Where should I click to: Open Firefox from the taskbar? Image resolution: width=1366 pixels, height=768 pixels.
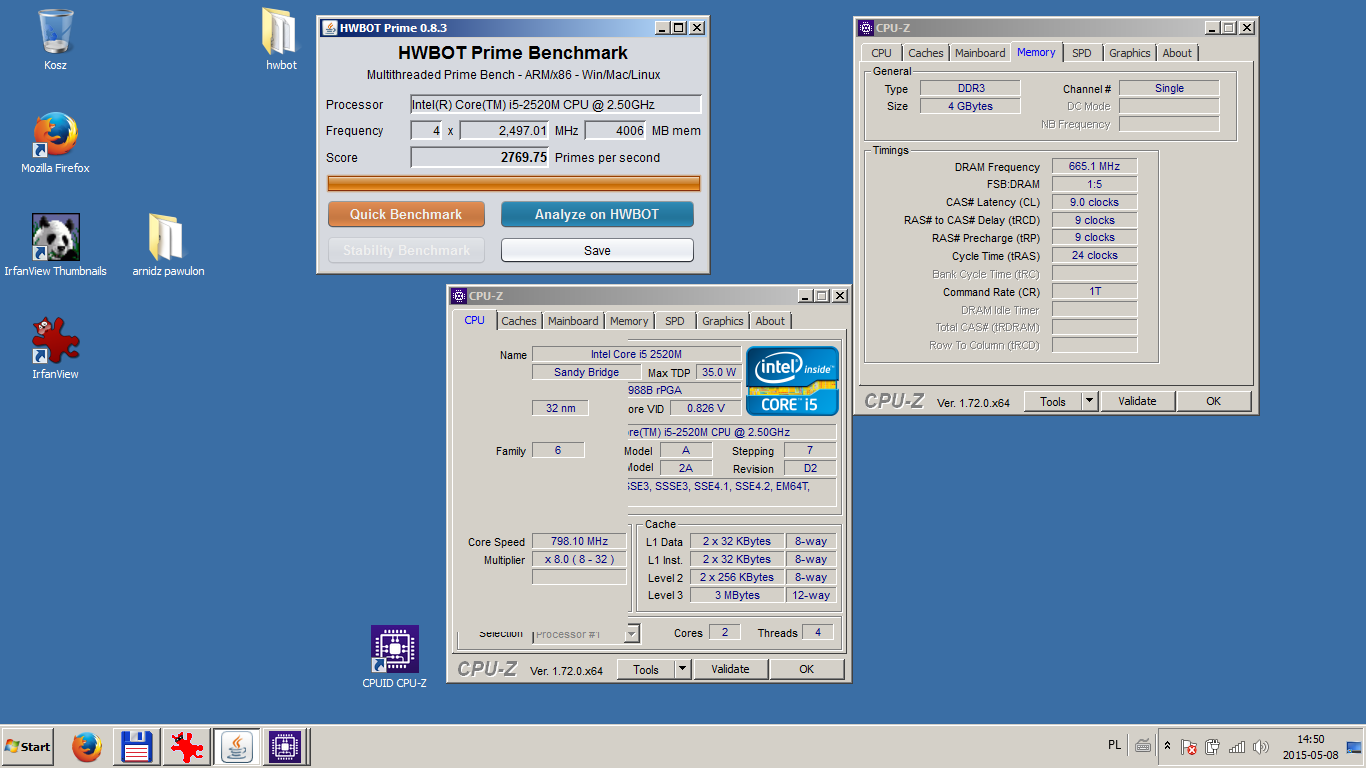[87, 747]
